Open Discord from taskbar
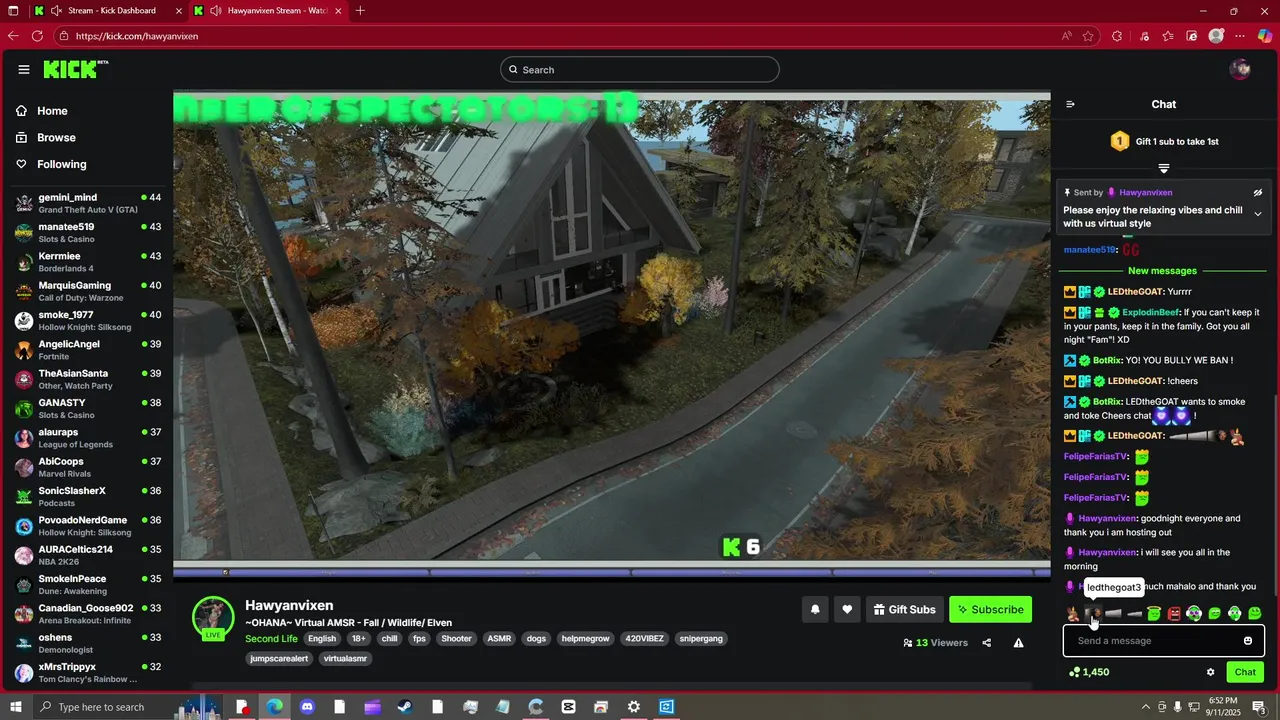 tap(307, 707)
